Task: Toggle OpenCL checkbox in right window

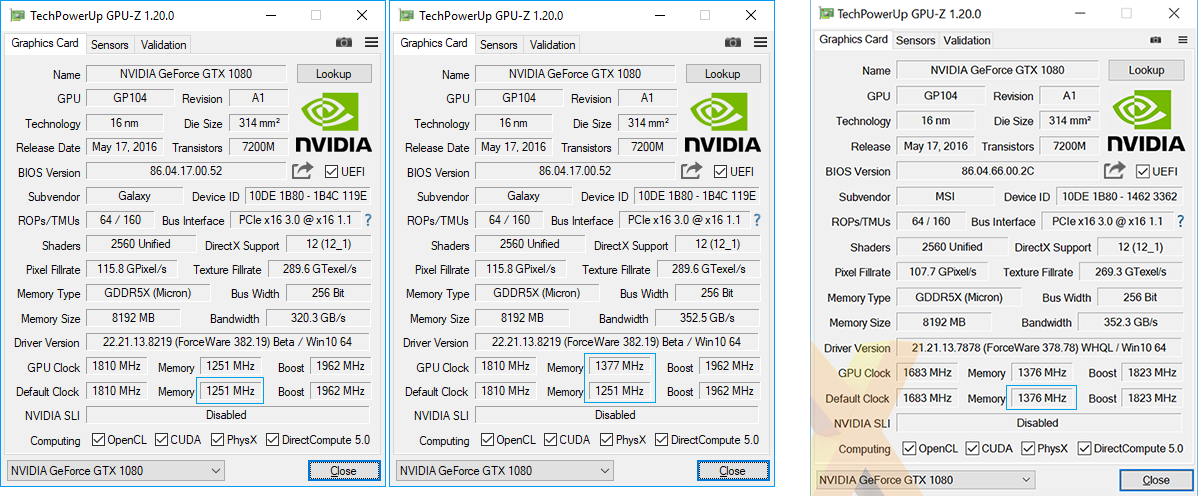Action: tap(909, 448)
